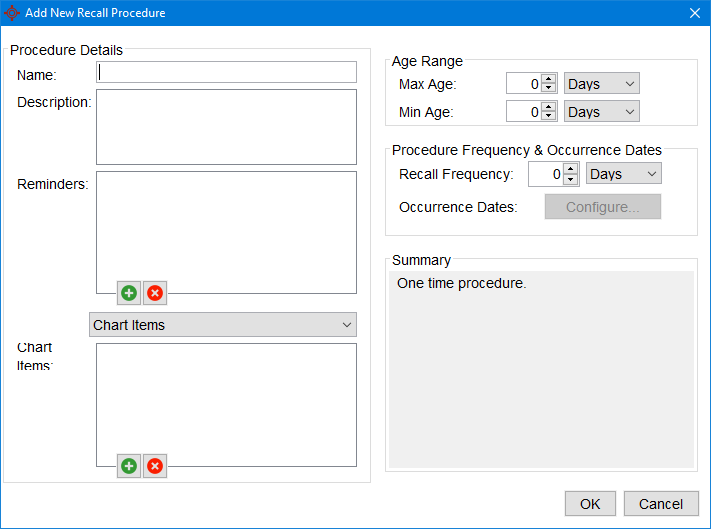Click the green add chart item icon
The image size is (711, 529).
pyautogui.click(x=129, y=466)
